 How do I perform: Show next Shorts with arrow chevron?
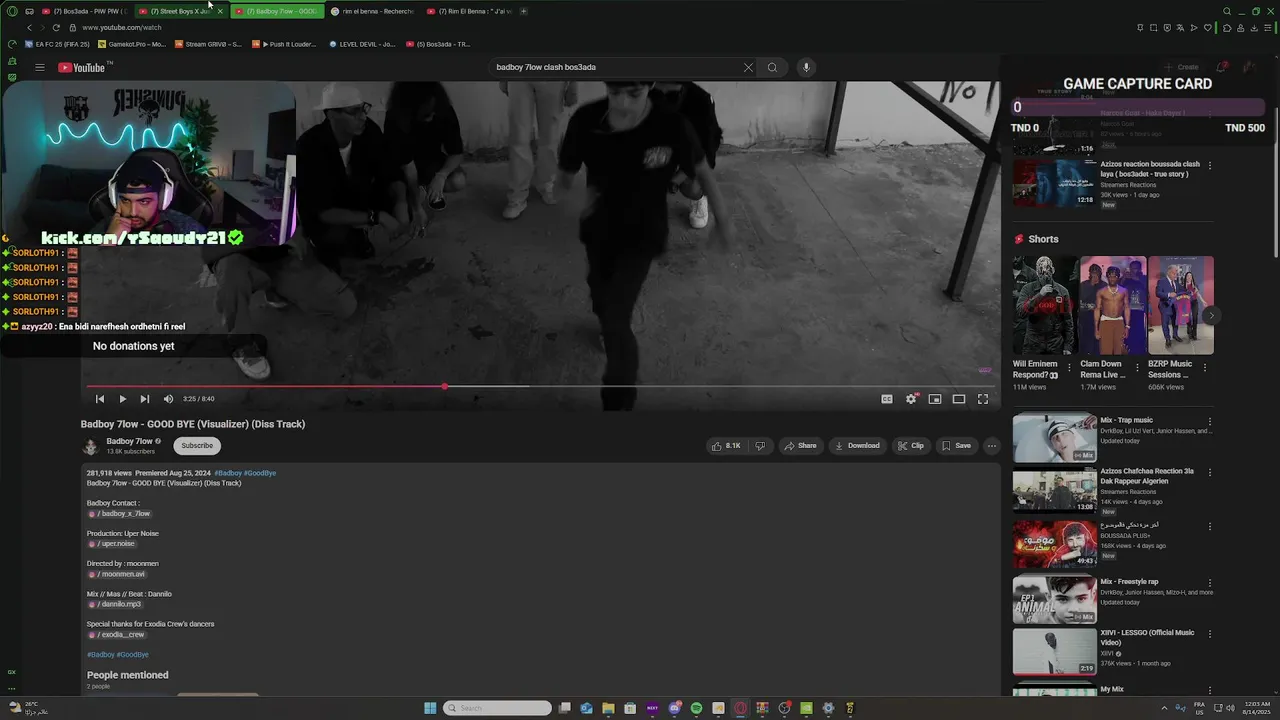[1211, 316]
